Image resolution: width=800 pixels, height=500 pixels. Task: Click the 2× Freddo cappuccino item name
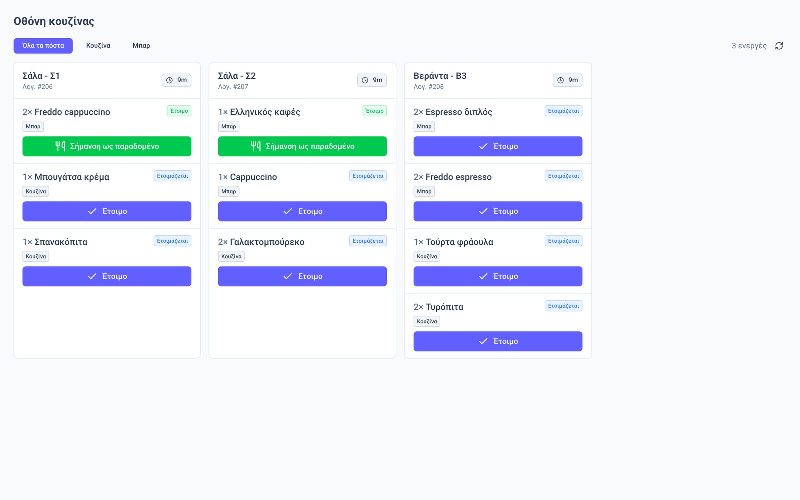coord(66,112)
